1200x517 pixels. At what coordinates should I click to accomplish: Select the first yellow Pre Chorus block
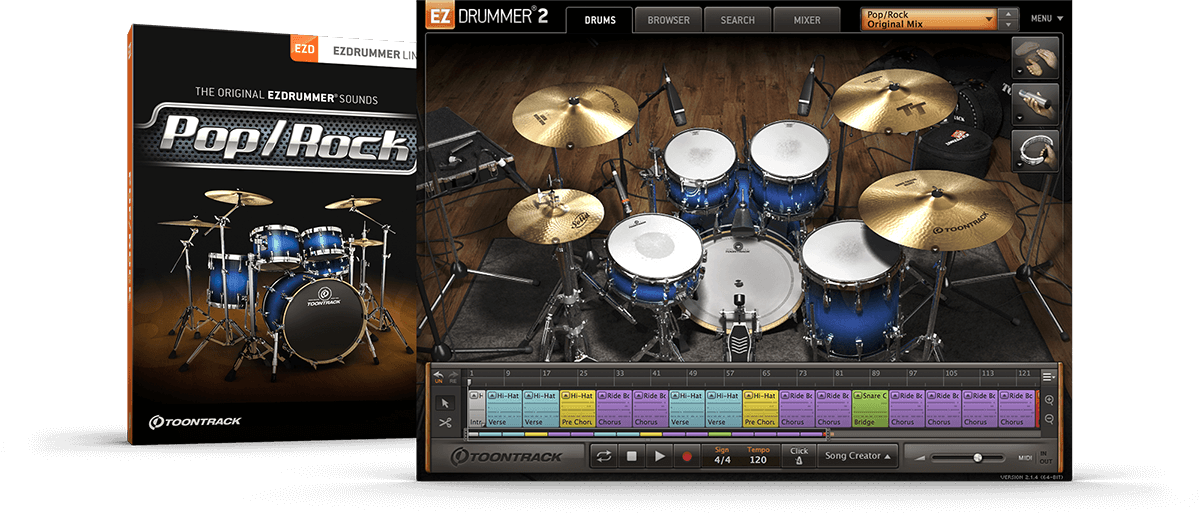[577, 409]
